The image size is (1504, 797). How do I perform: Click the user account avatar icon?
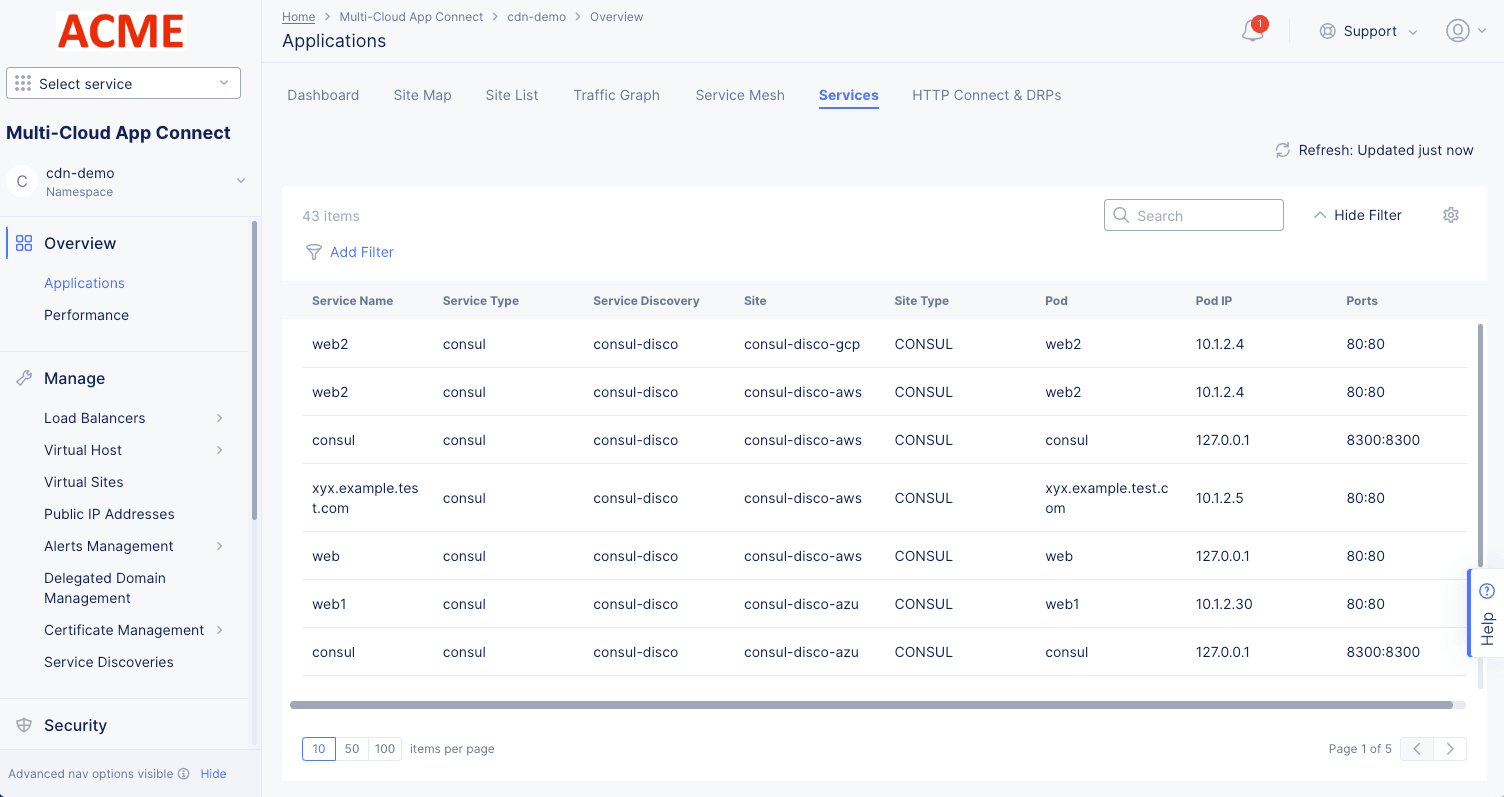(x=1457, y=31)
